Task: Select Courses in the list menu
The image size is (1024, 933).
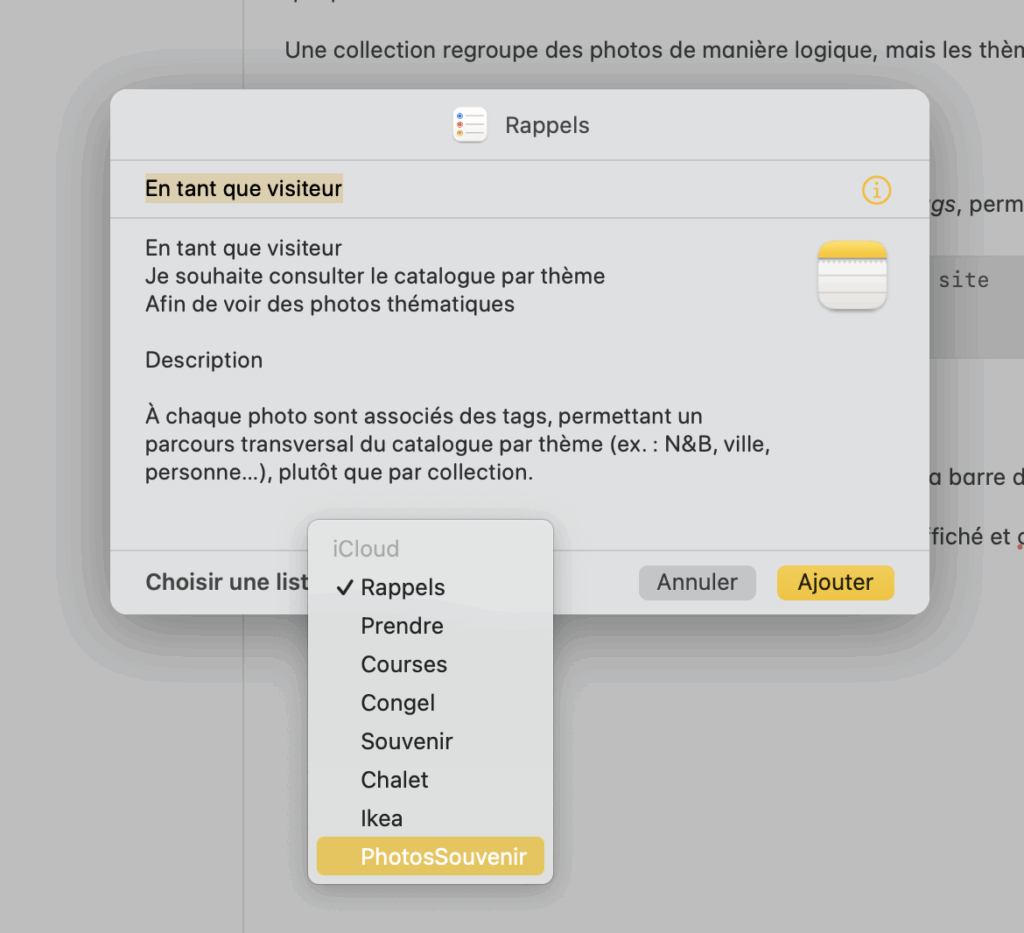Action: (x=404, y=665)
